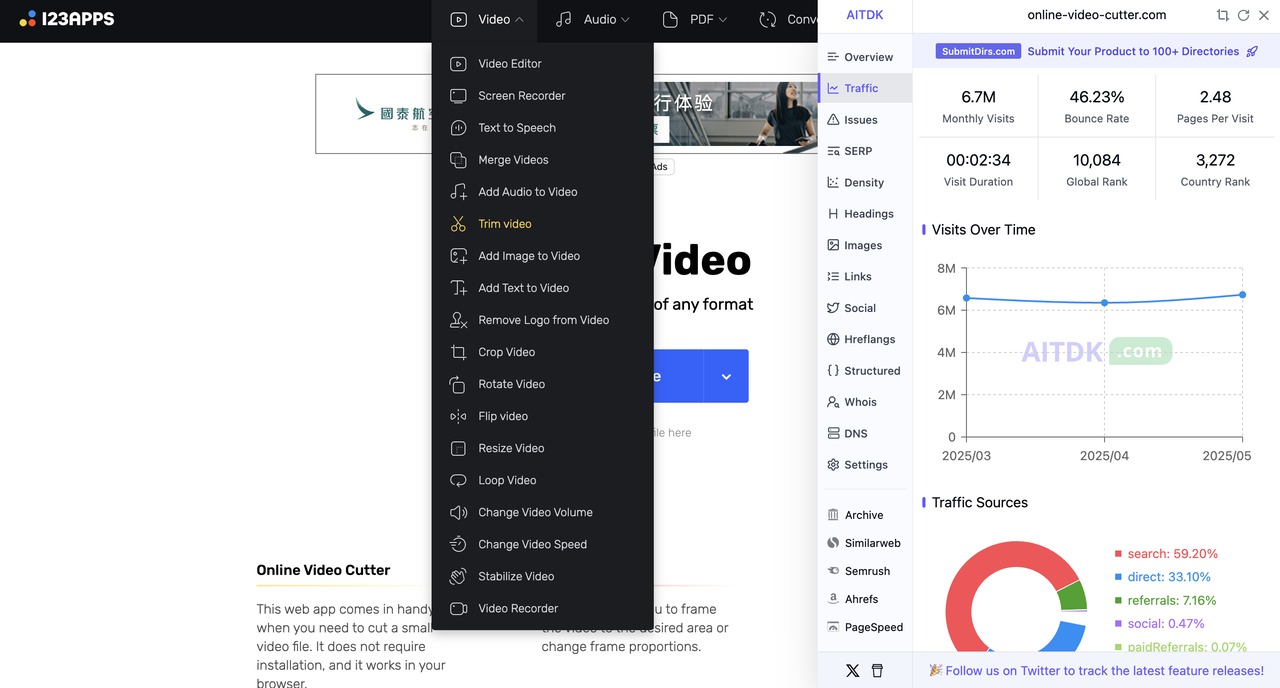
Task: Click the screenshot crop icon in AITDK header
Action: coord(1222,15)
